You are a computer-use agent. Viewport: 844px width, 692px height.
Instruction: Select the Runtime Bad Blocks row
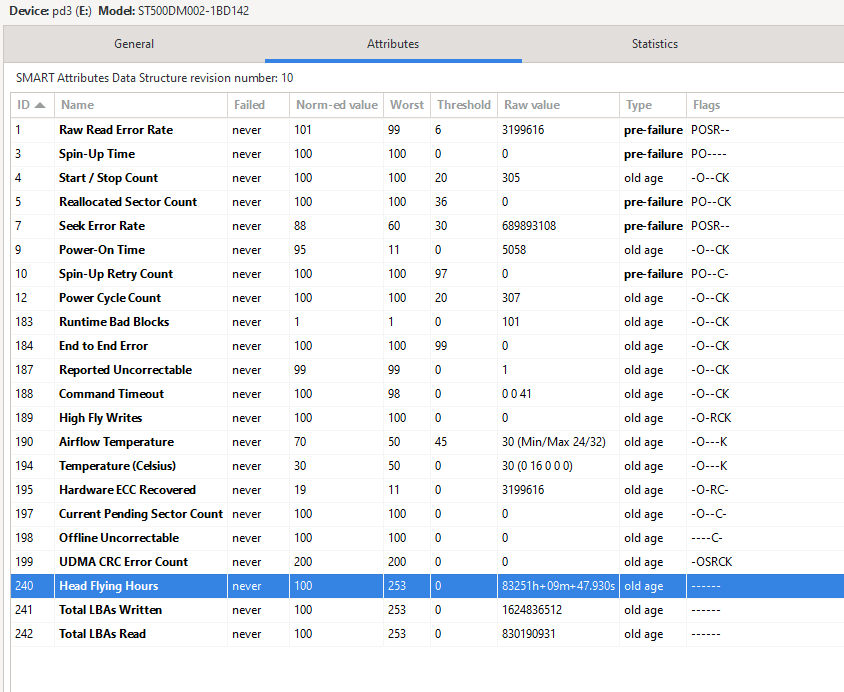(x=114, y=322)
